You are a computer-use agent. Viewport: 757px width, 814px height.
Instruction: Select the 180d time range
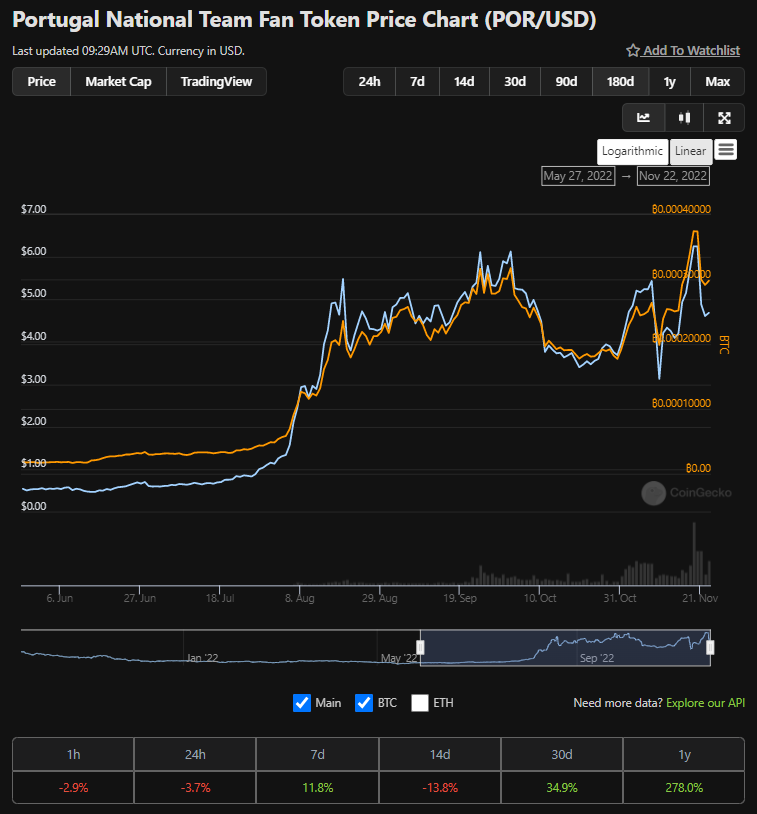tap(620, 82)
